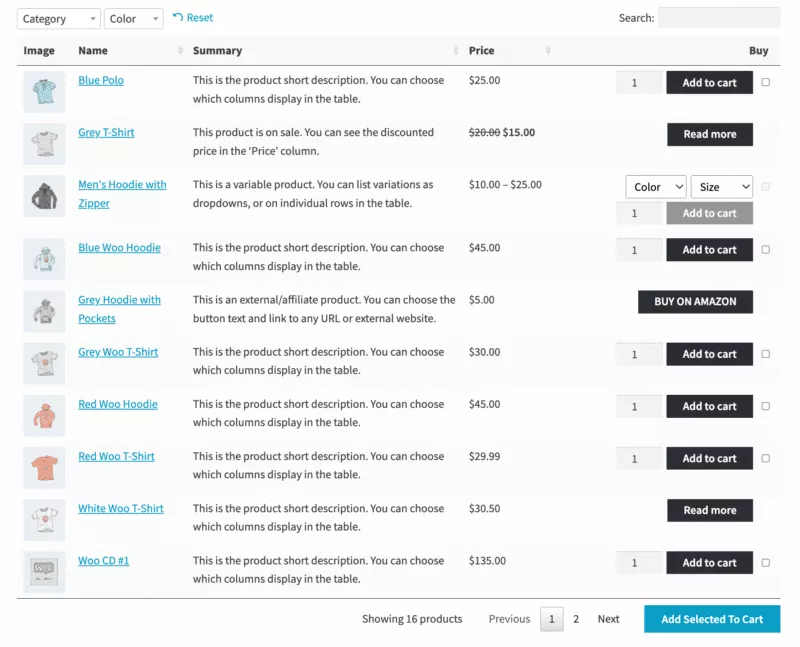Click Read more for Grey T-Shirt
Screen dimensions: 800x647
click(710, 134)
